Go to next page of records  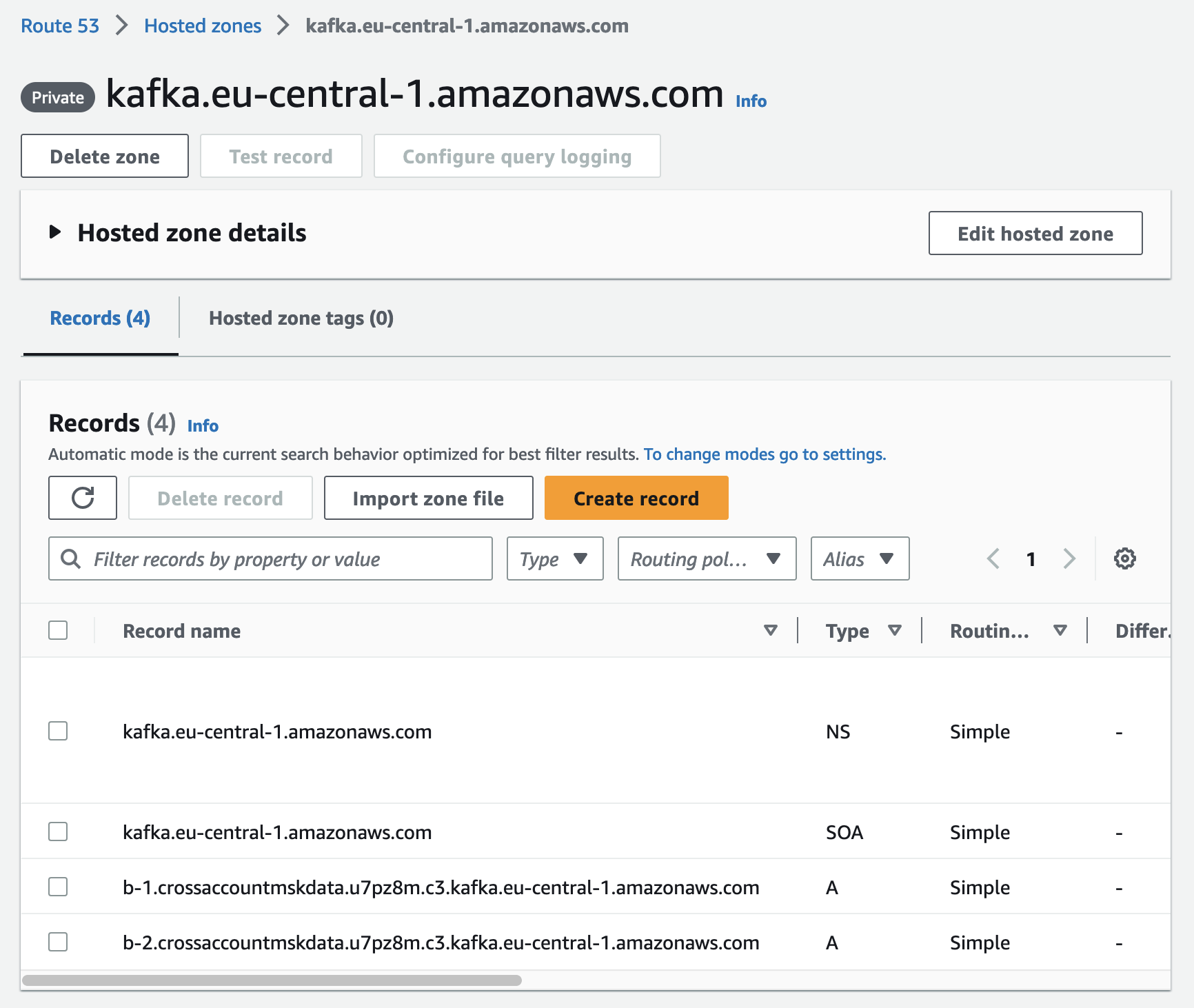pyautogui.click(x=1069, y=558)
